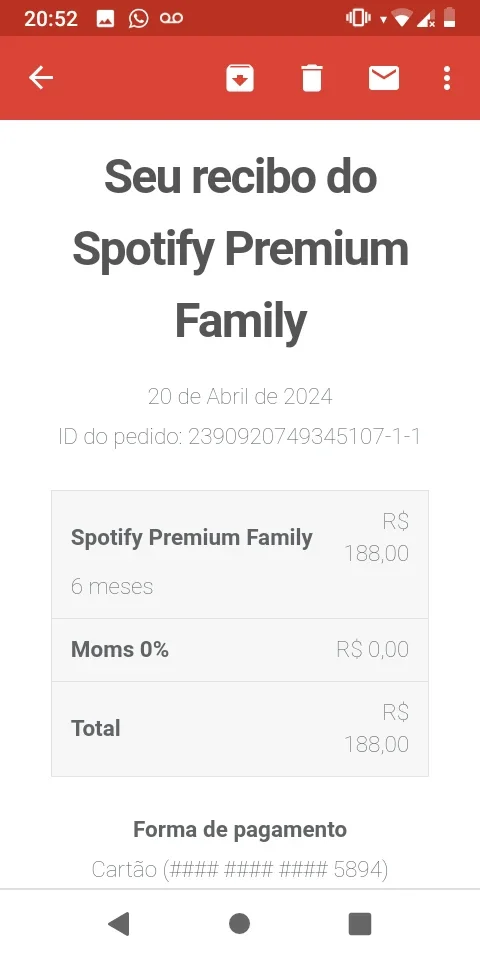Tap the Spotify Premium Family line item
Viewport: 480px width, 960px height.
tap(240, 555)
